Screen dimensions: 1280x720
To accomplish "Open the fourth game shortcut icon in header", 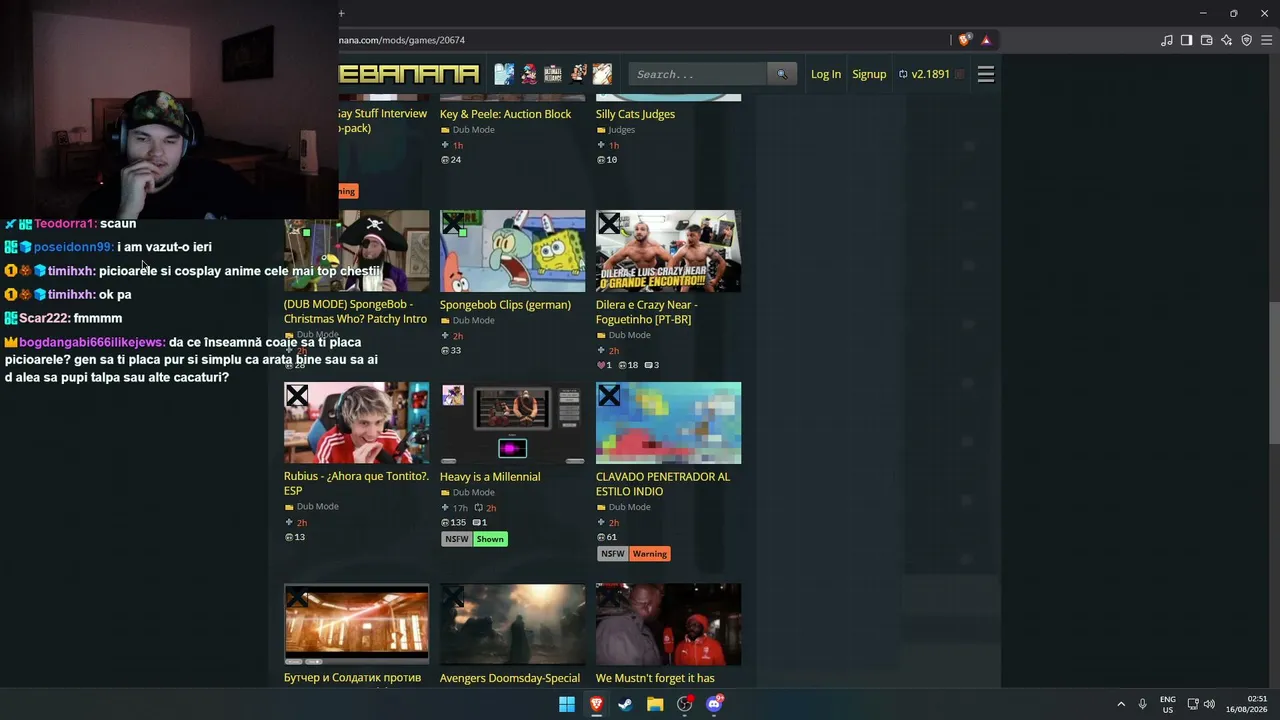I will pyautogui.click(x=578, y=74).
